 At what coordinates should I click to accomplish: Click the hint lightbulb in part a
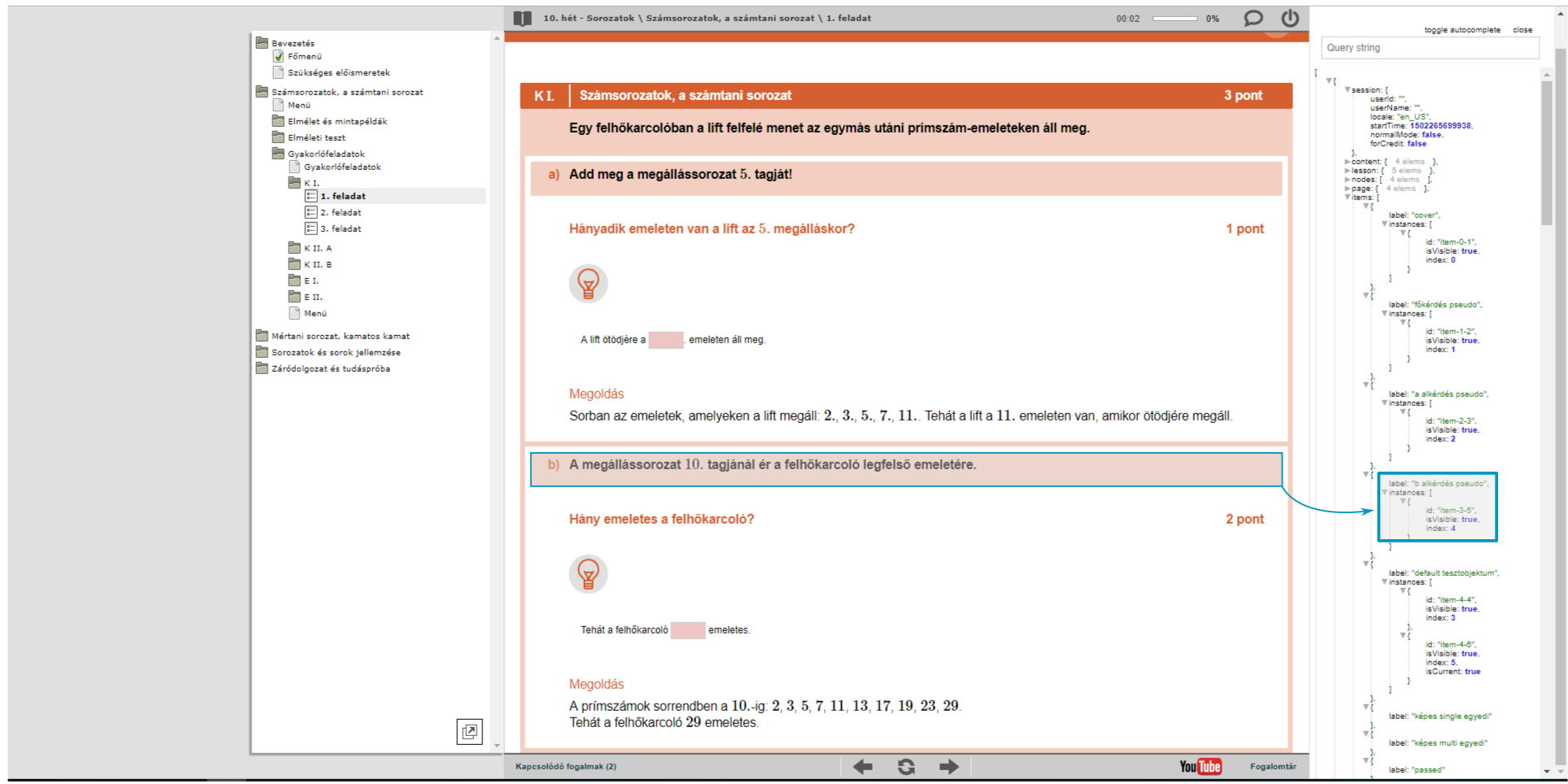(588, 284)
